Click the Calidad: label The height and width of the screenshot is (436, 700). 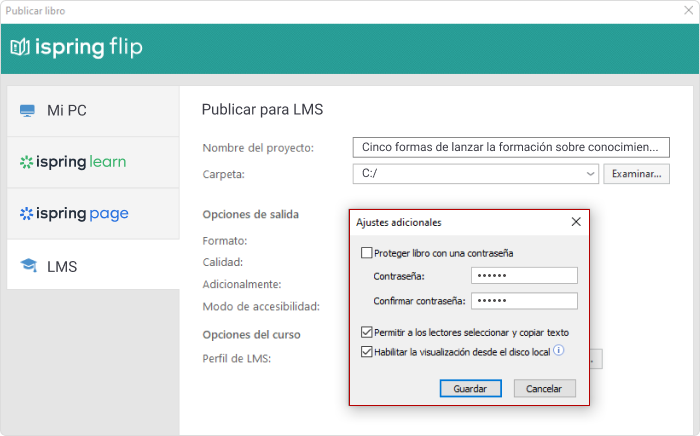pyautogui.click(x=222, y=262)
